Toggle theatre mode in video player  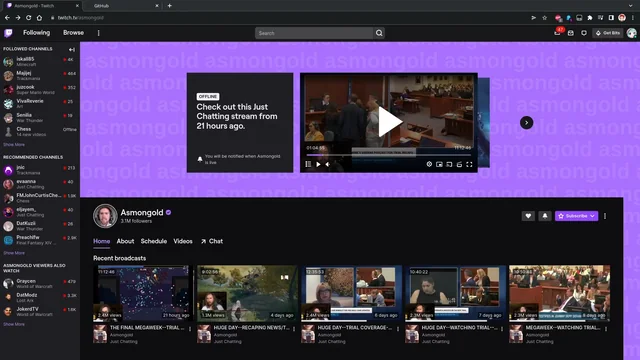tap(459, 164)
